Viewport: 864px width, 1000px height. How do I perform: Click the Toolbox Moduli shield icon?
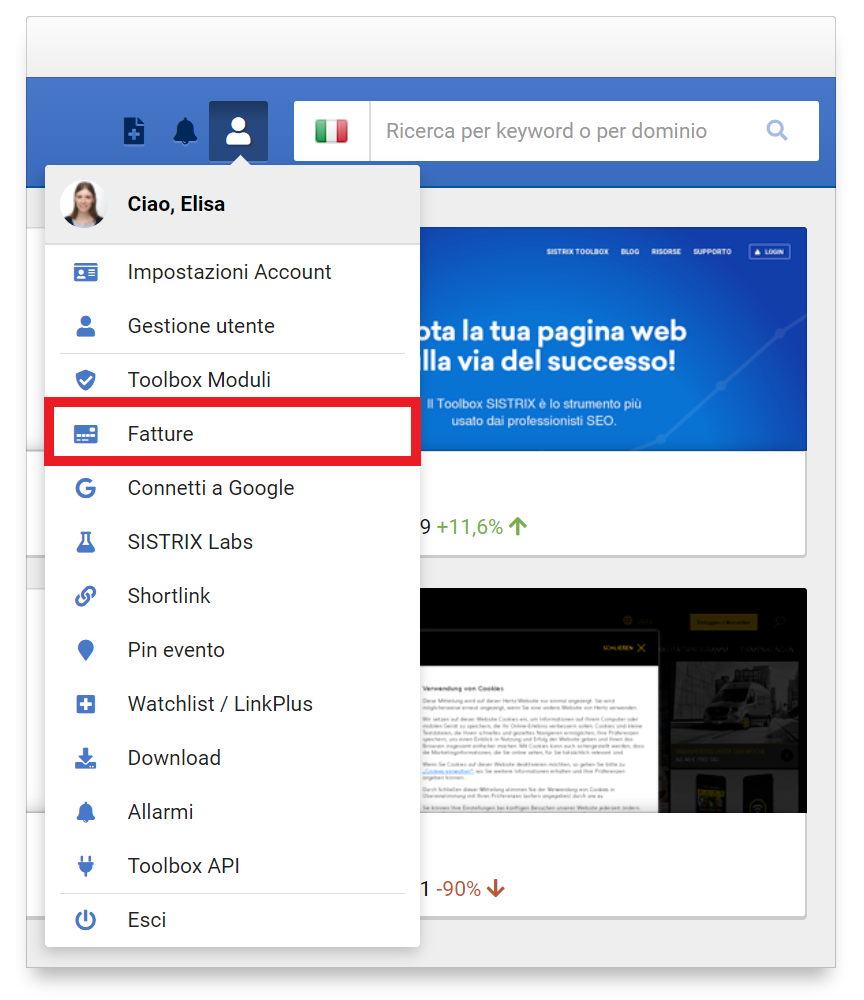[x=86, y=380]
